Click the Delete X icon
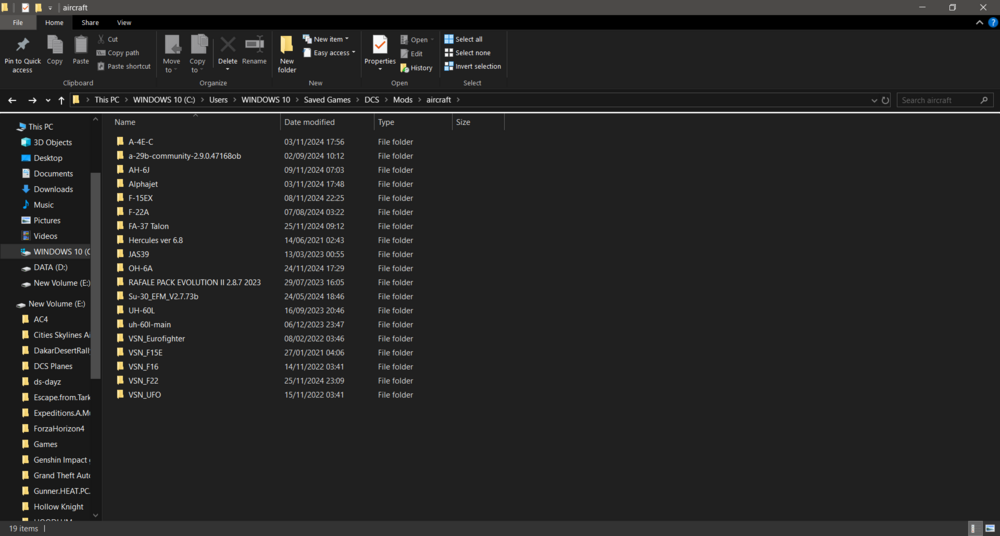This screenshot has width=1000, height=536. pos(228,45)
